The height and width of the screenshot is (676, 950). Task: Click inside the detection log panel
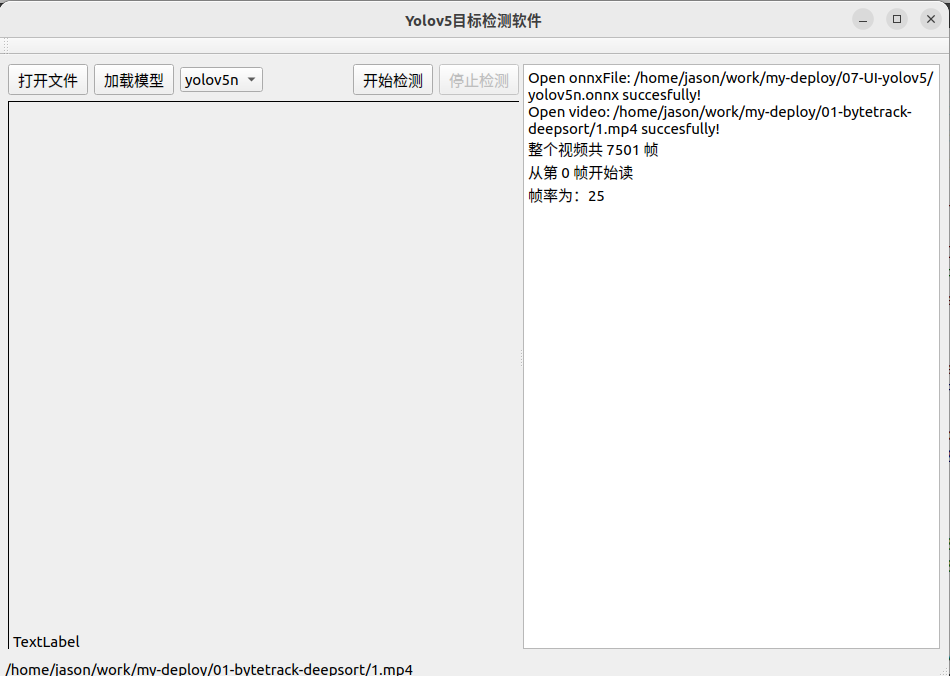pos(731,400)
